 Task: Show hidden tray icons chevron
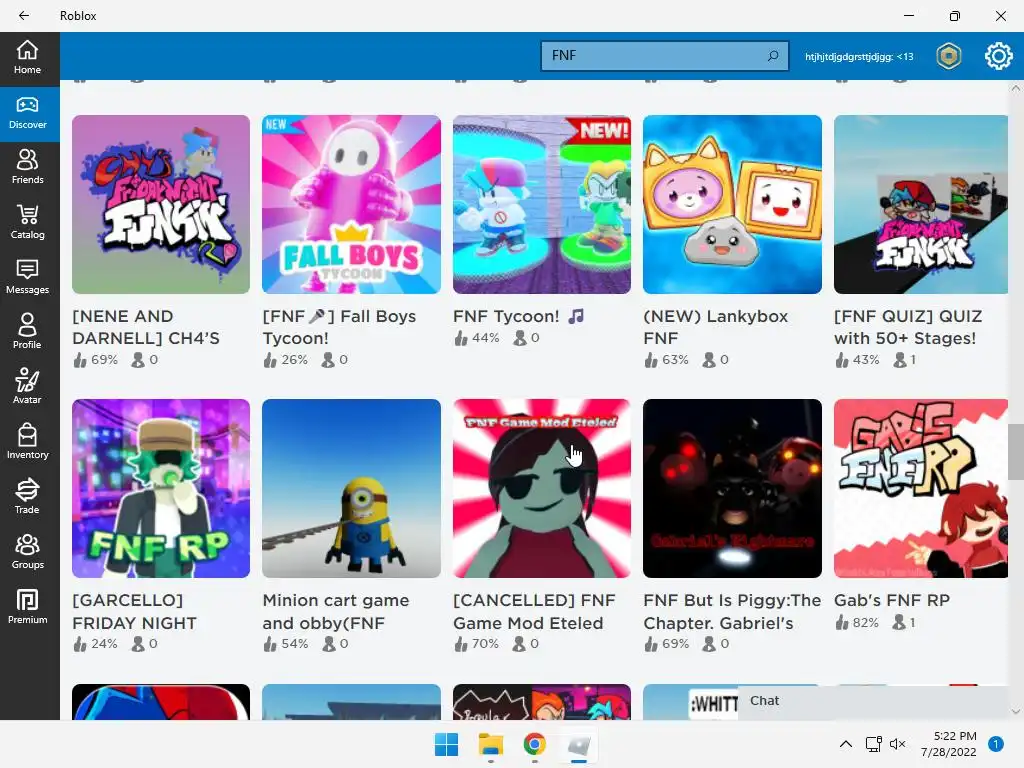pyautogui.click(x=845, y=744)
